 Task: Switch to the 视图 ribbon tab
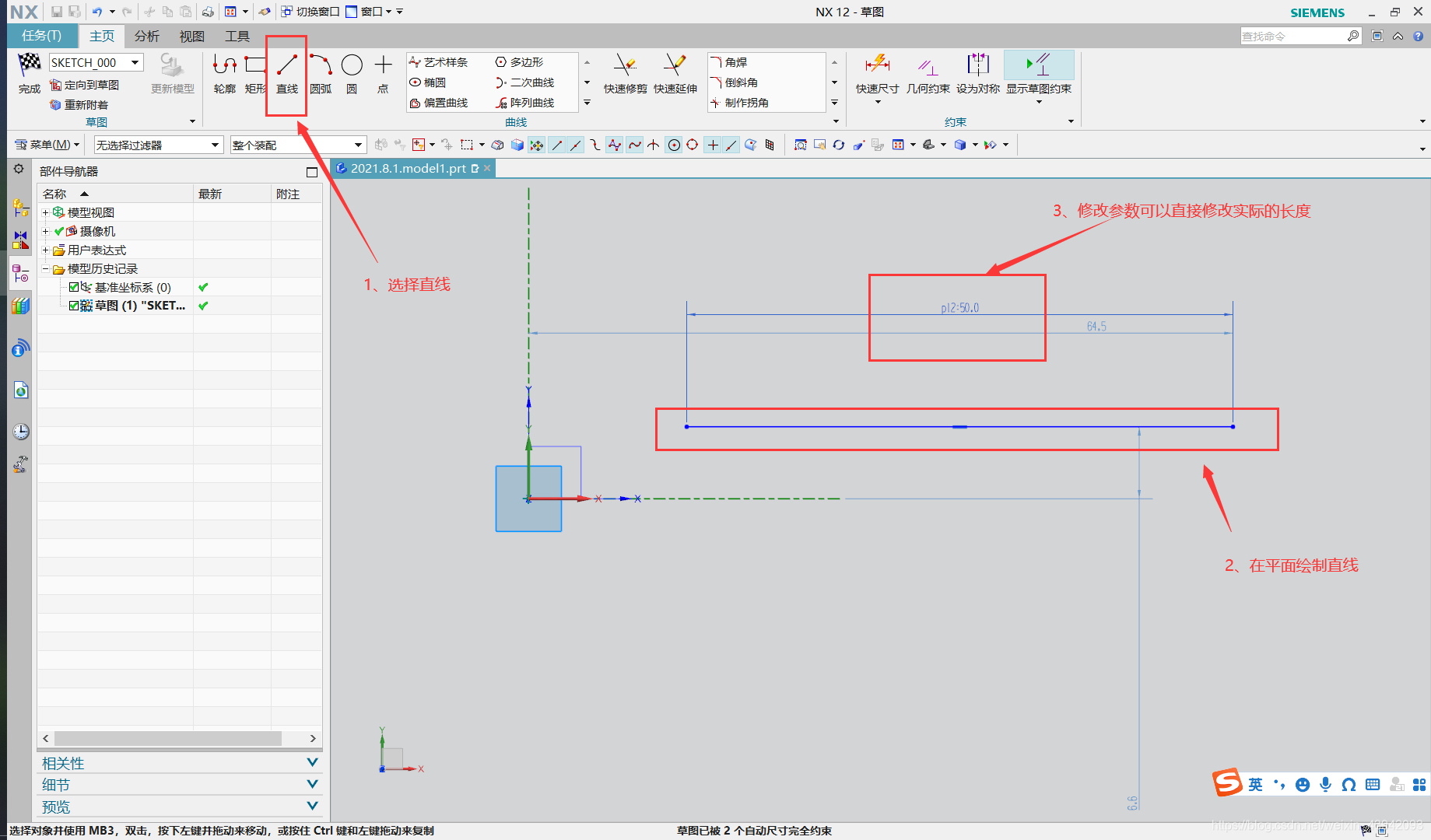point(192,37)
